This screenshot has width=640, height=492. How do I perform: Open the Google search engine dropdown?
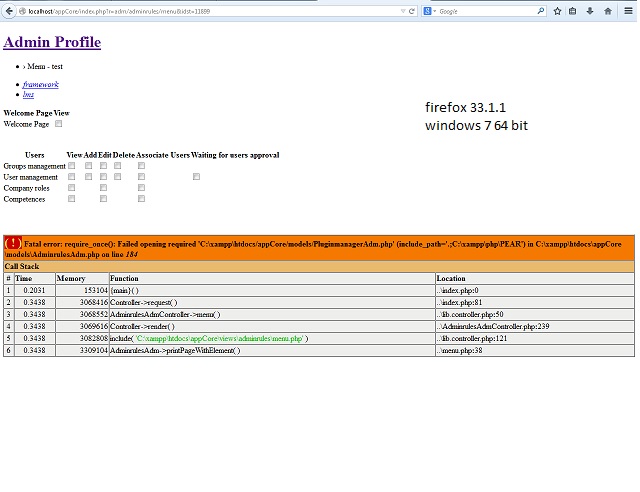point(431,11)
